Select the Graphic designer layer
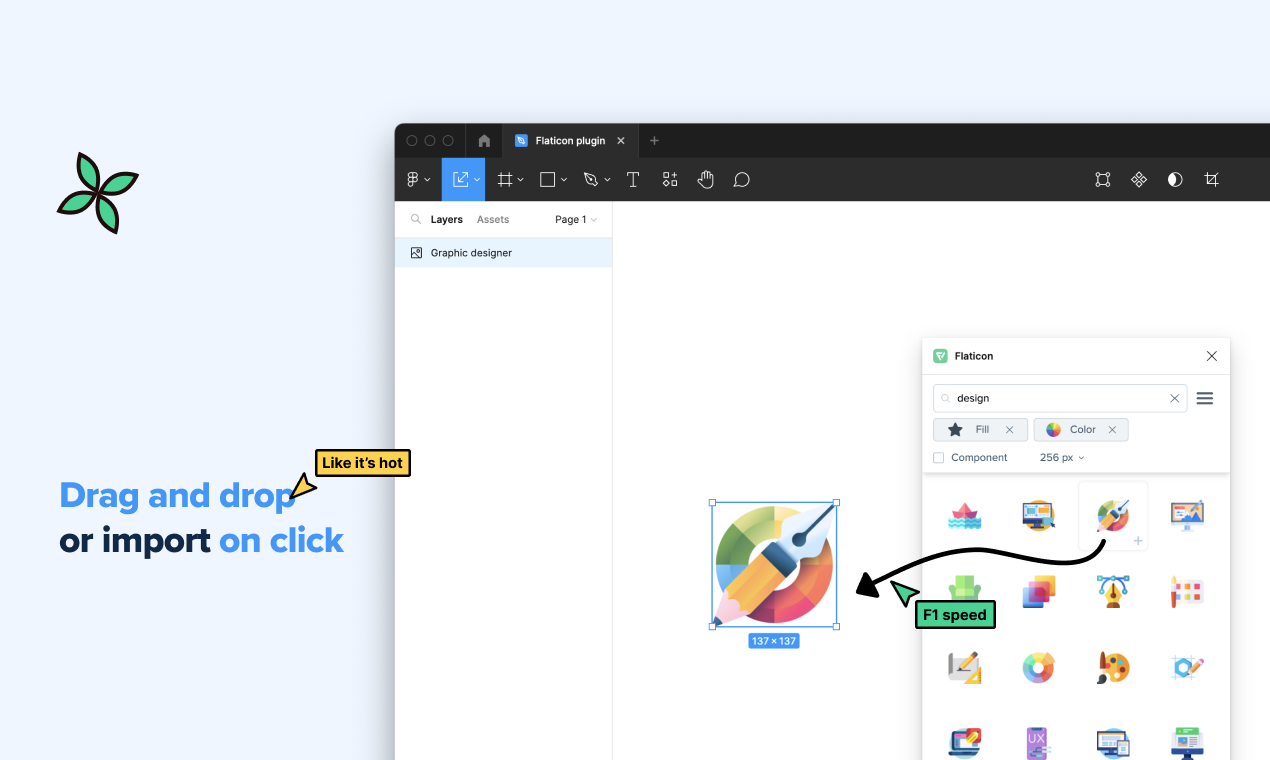This screenshot has width=1270, height=760. point(504,253)
